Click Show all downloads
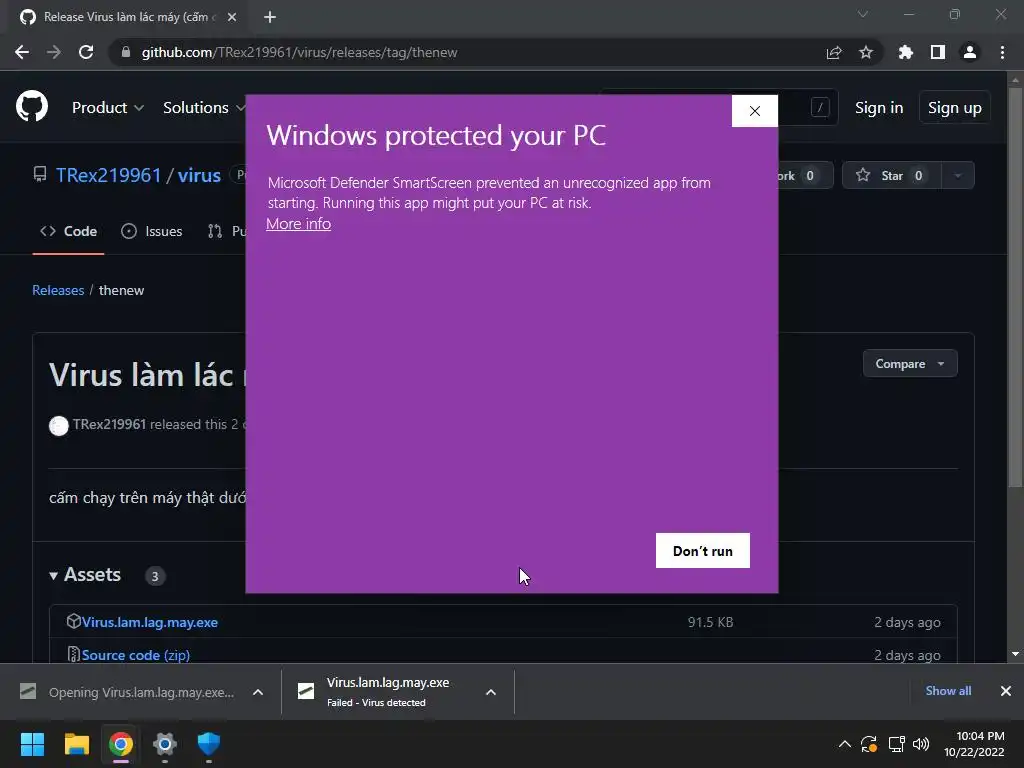Image resolution: width=1024 pixels, height=768 pixels. (x=948, y=691)
